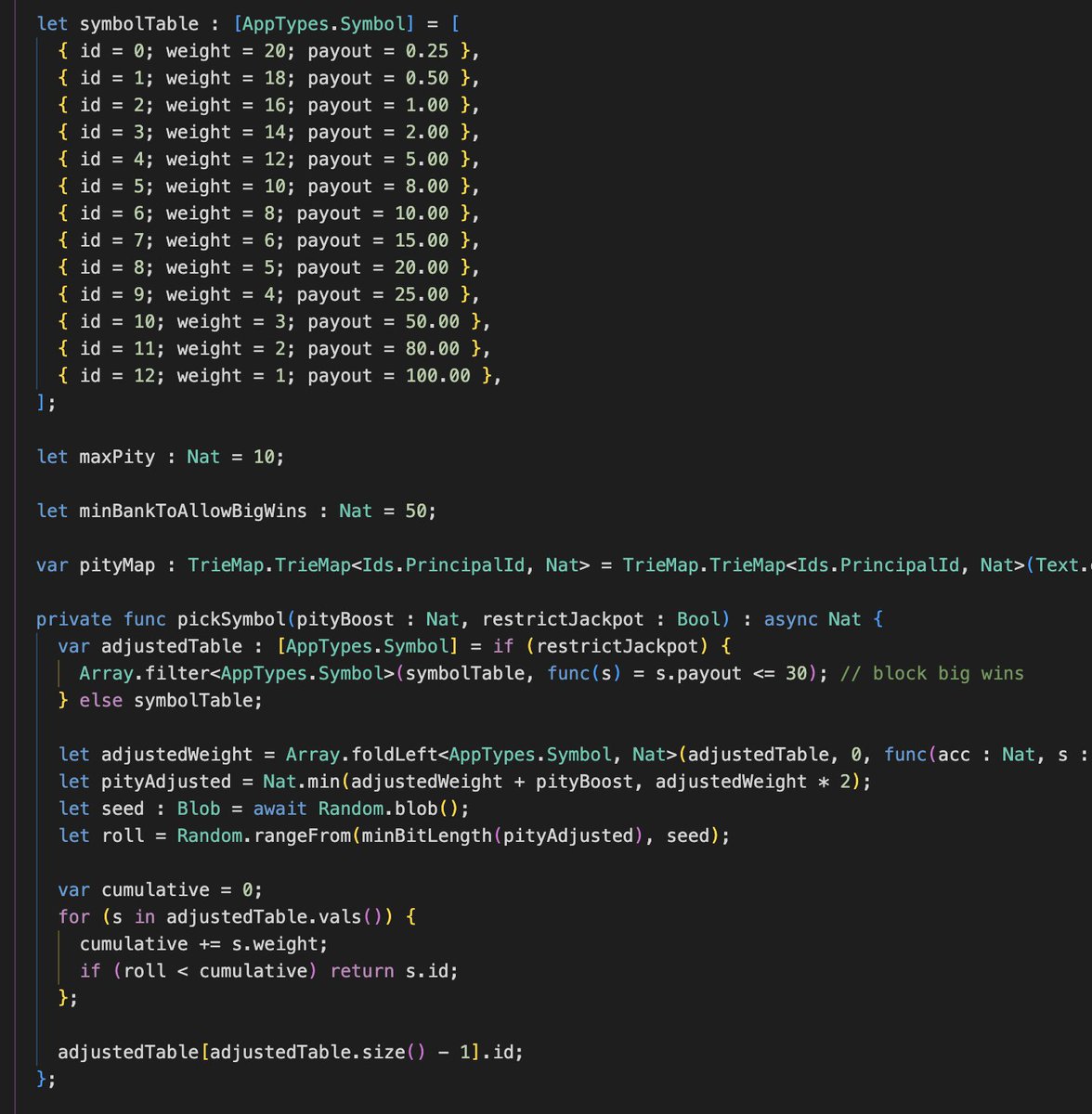This screenshot has height=1114, width=1092.
Task: Select the payout value 80.00
Action: pyautogui.click(x=432, y=348)
